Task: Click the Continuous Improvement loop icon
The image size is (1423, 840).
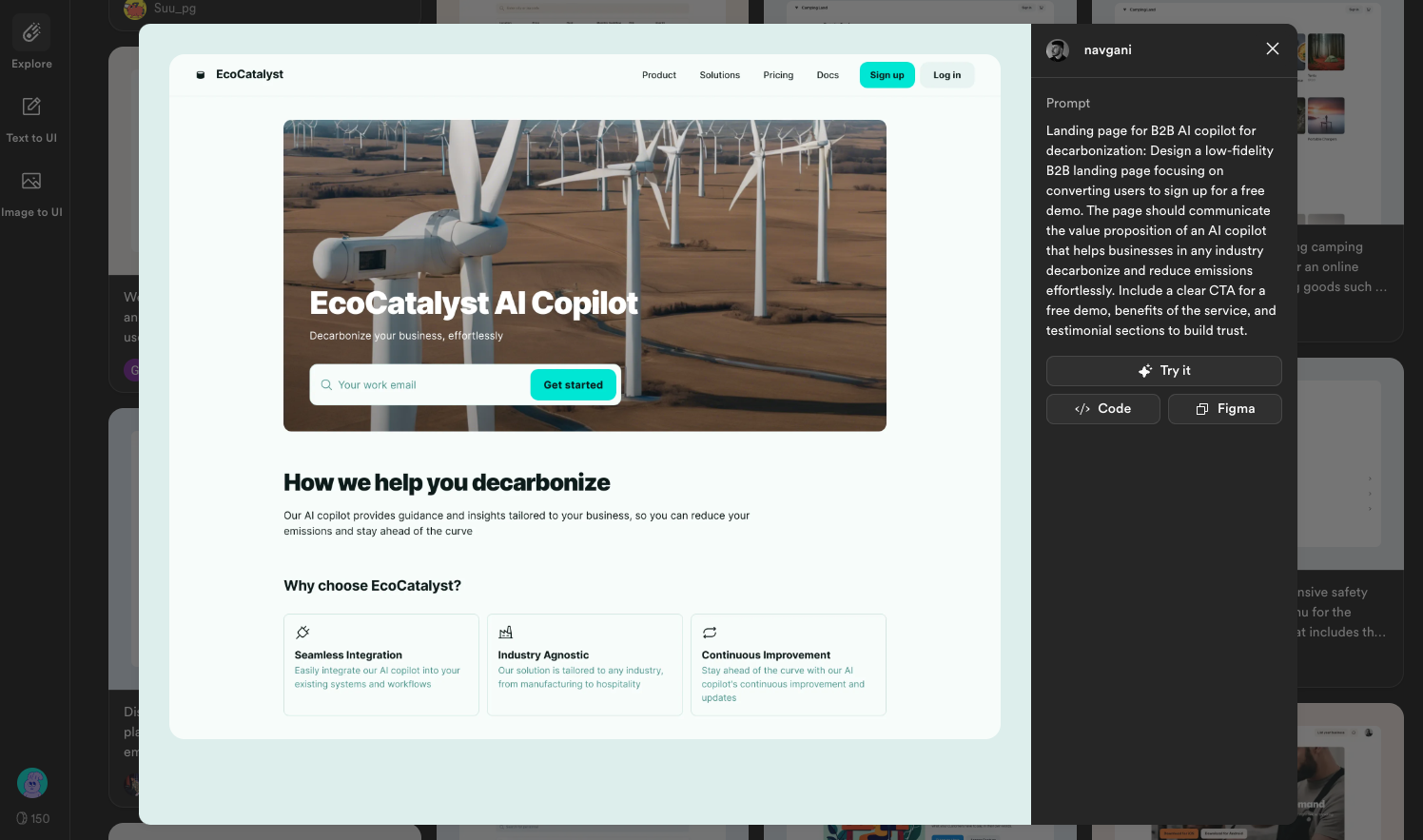Action: coord(710,633)
